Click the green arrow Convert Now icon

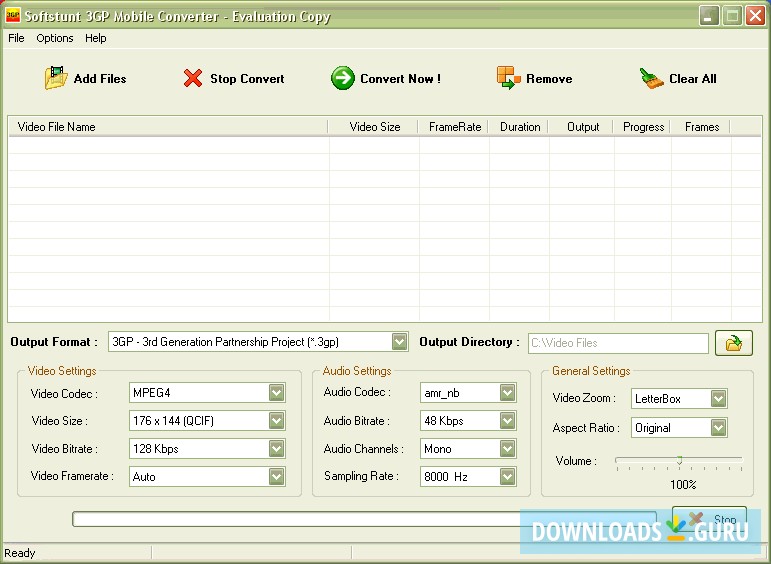pos(343,78)
